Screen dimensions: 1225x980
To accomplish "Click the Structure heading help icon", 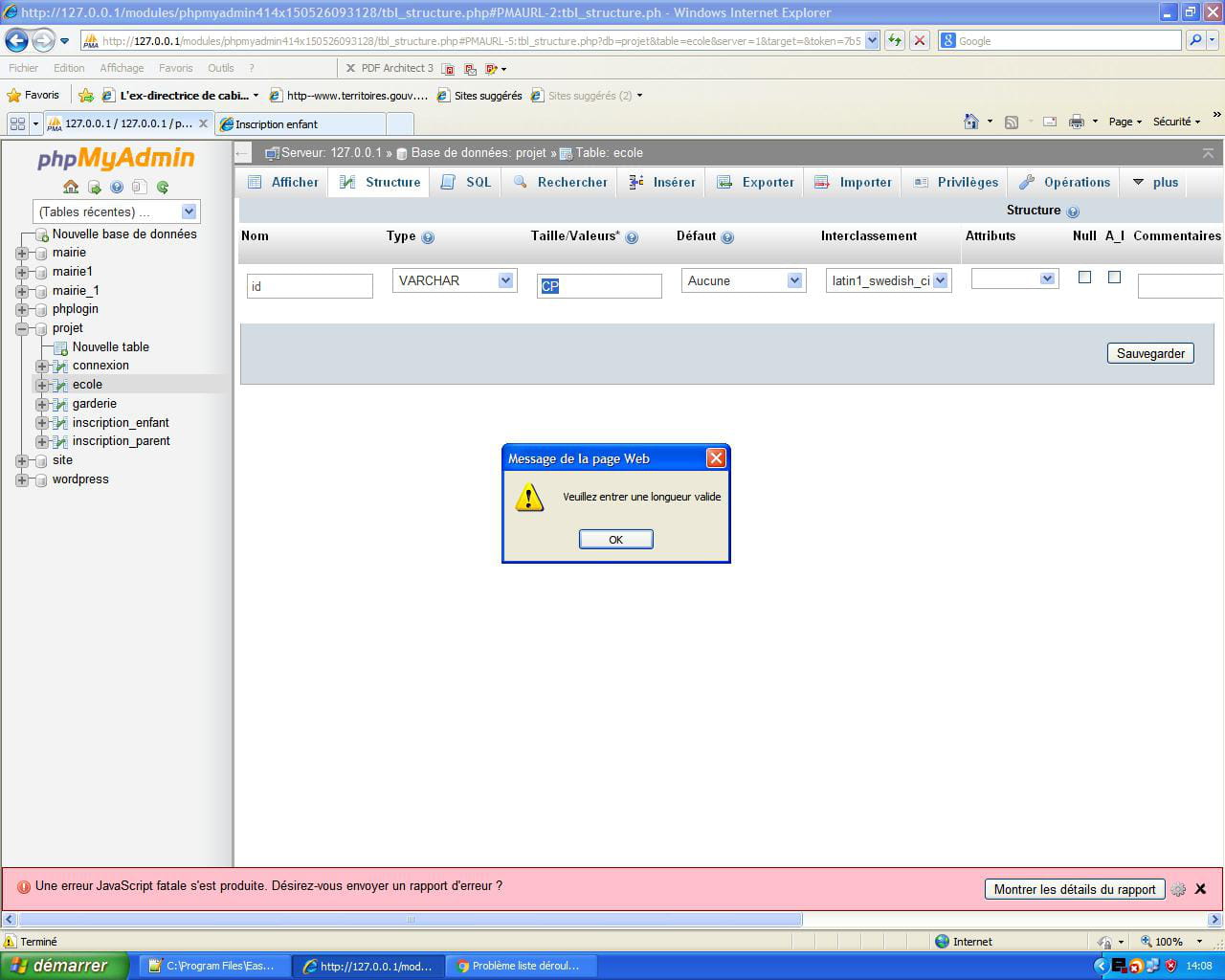I will click(1073, 212).
